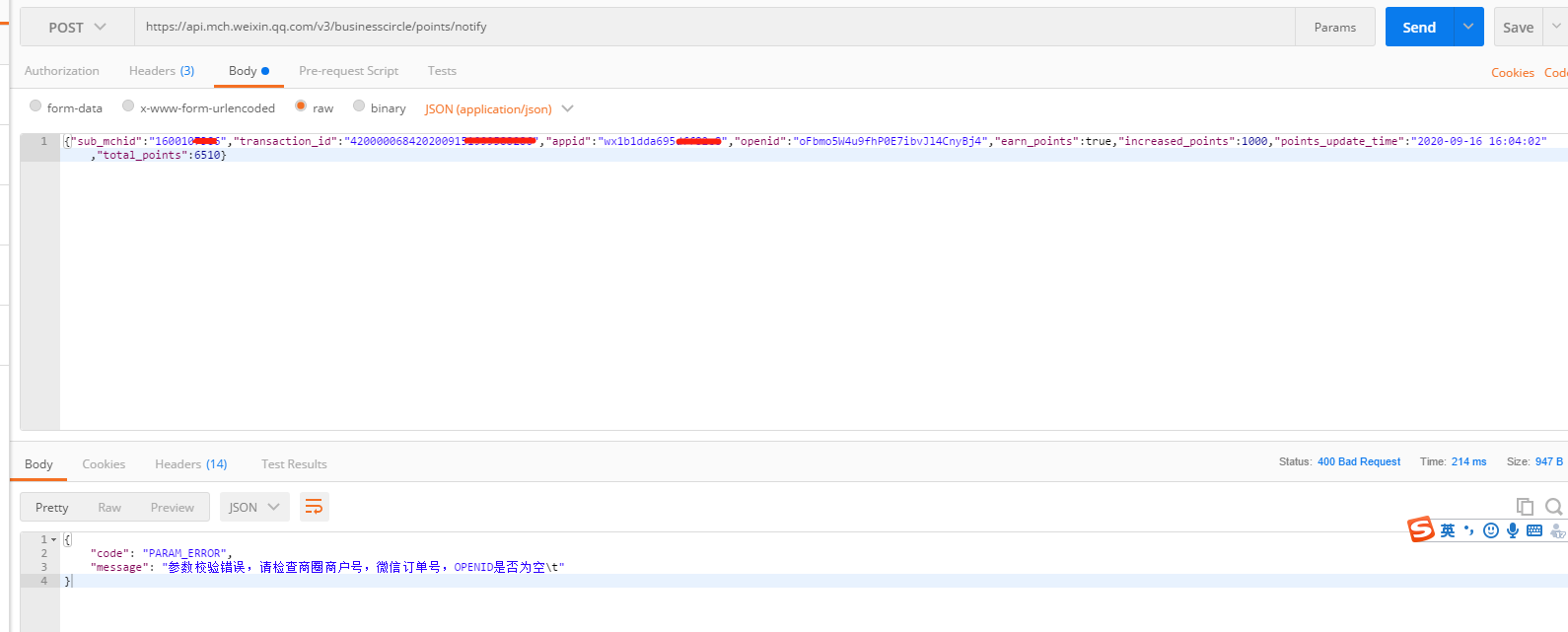
Task: Switch to Authorization tab
Action: 62,71
